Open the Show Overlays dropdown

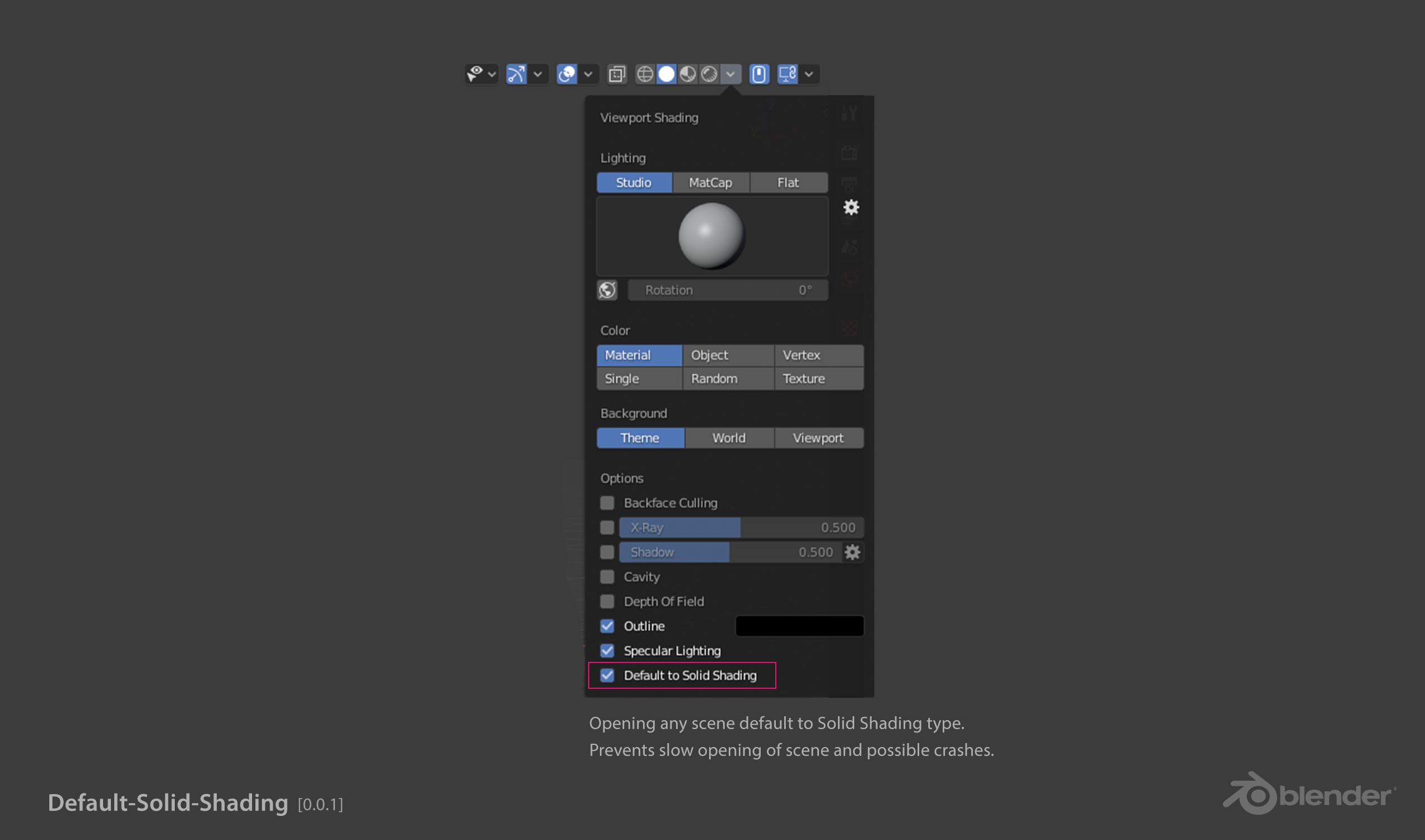[589, 74]
